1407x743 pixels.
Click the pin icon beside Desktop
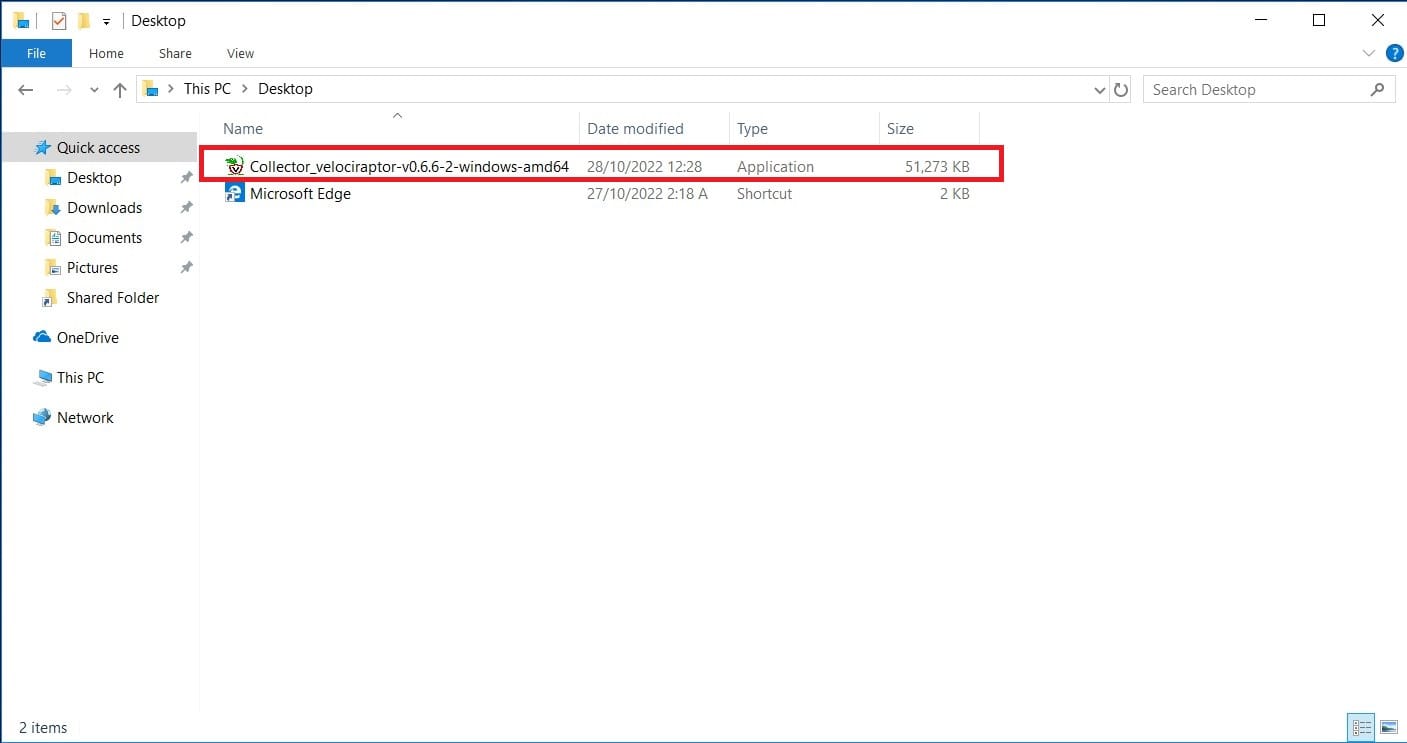[186, 178]
